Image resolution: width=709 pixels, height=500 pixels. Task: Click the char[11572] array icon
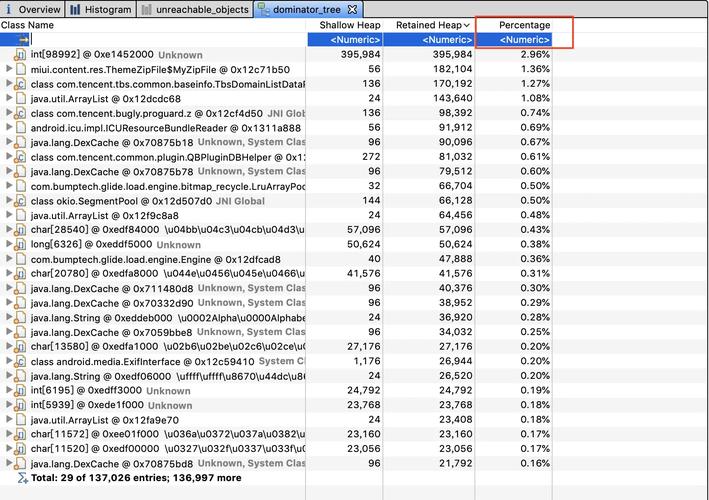pos(20,434)
